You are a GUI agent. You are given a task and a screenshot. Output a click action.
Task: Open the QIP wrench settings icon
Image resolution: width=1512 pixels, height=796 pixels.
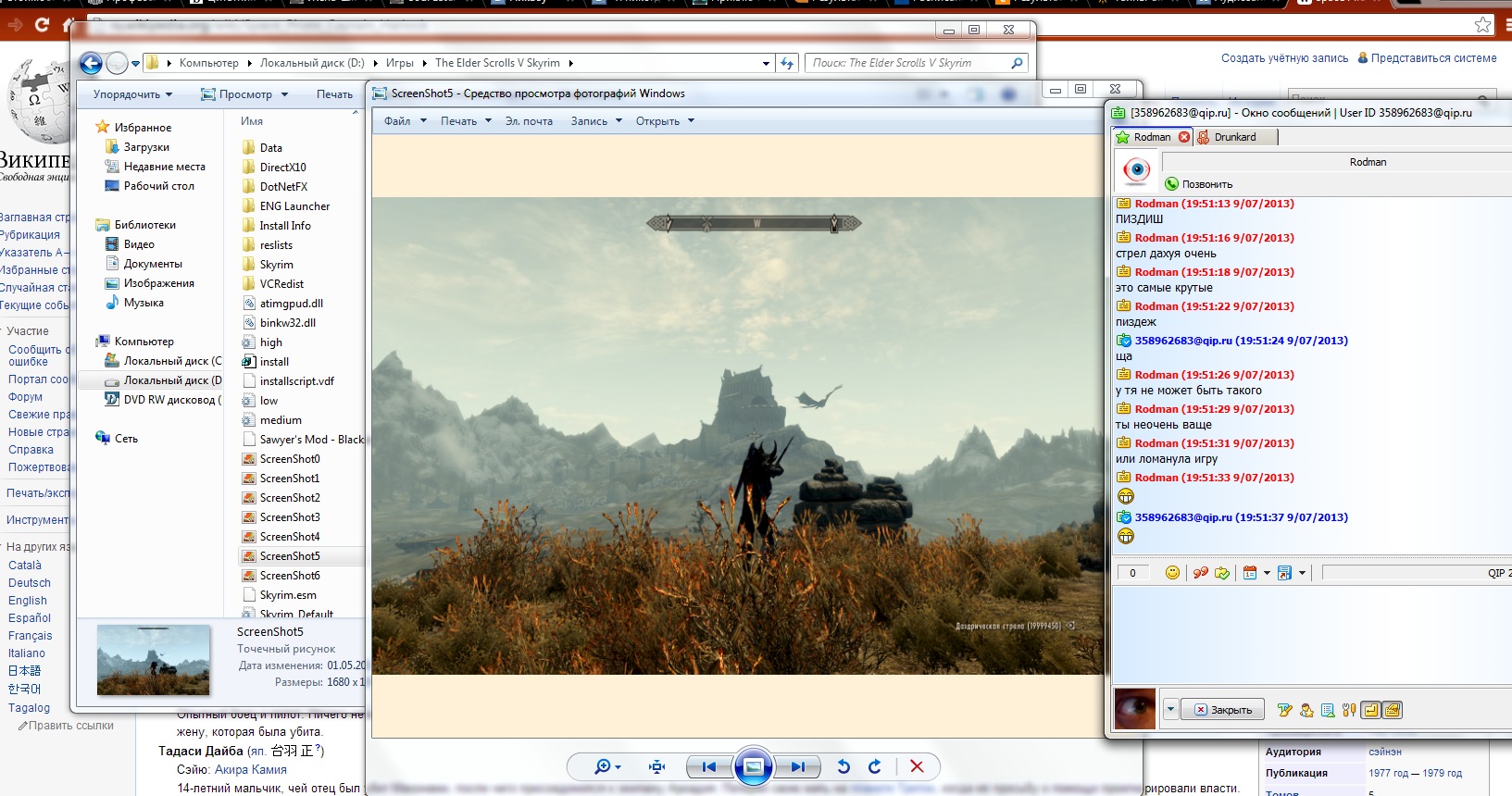click(x=1349, y=710)
